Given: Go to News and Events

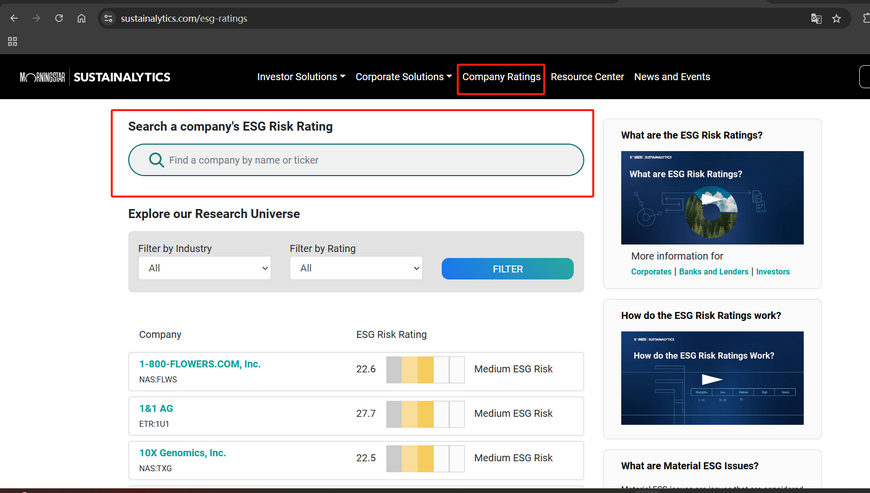Looking at the screenshot, I should [x=672, y=77].
